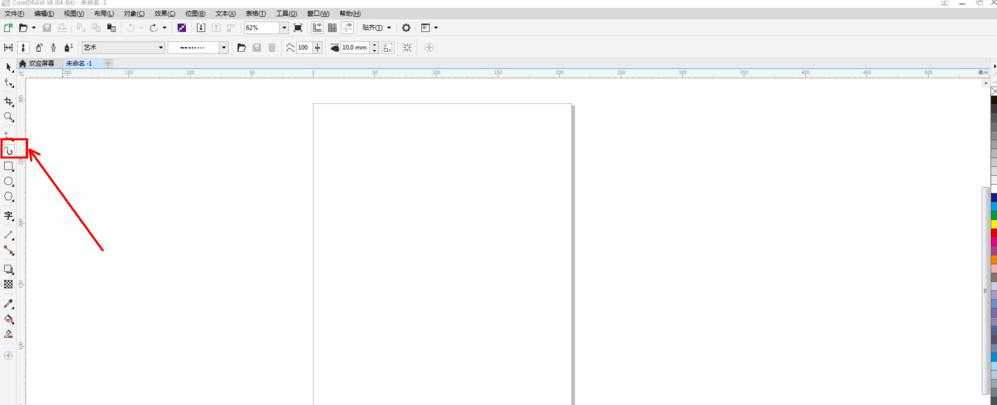This screenshot has height=405, width=997.
Task: Choose the Zoom magnifier tool
Action: click(x=9, y=117)
